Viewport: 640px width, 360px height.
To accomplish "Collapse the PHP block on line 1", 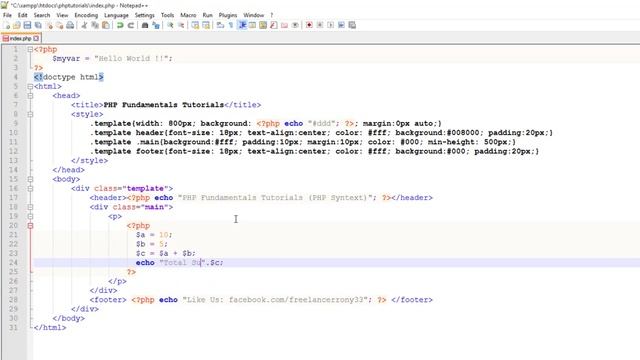I will tap(30, 49).
